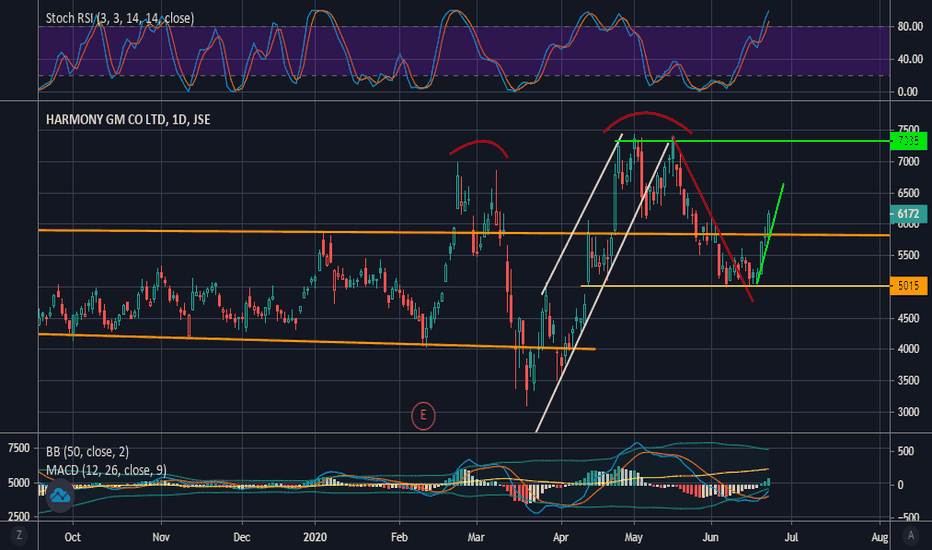Select the Stoch RSI indicator label
Viewport: 932px width, 550px height.
click(x=120, y=18)
